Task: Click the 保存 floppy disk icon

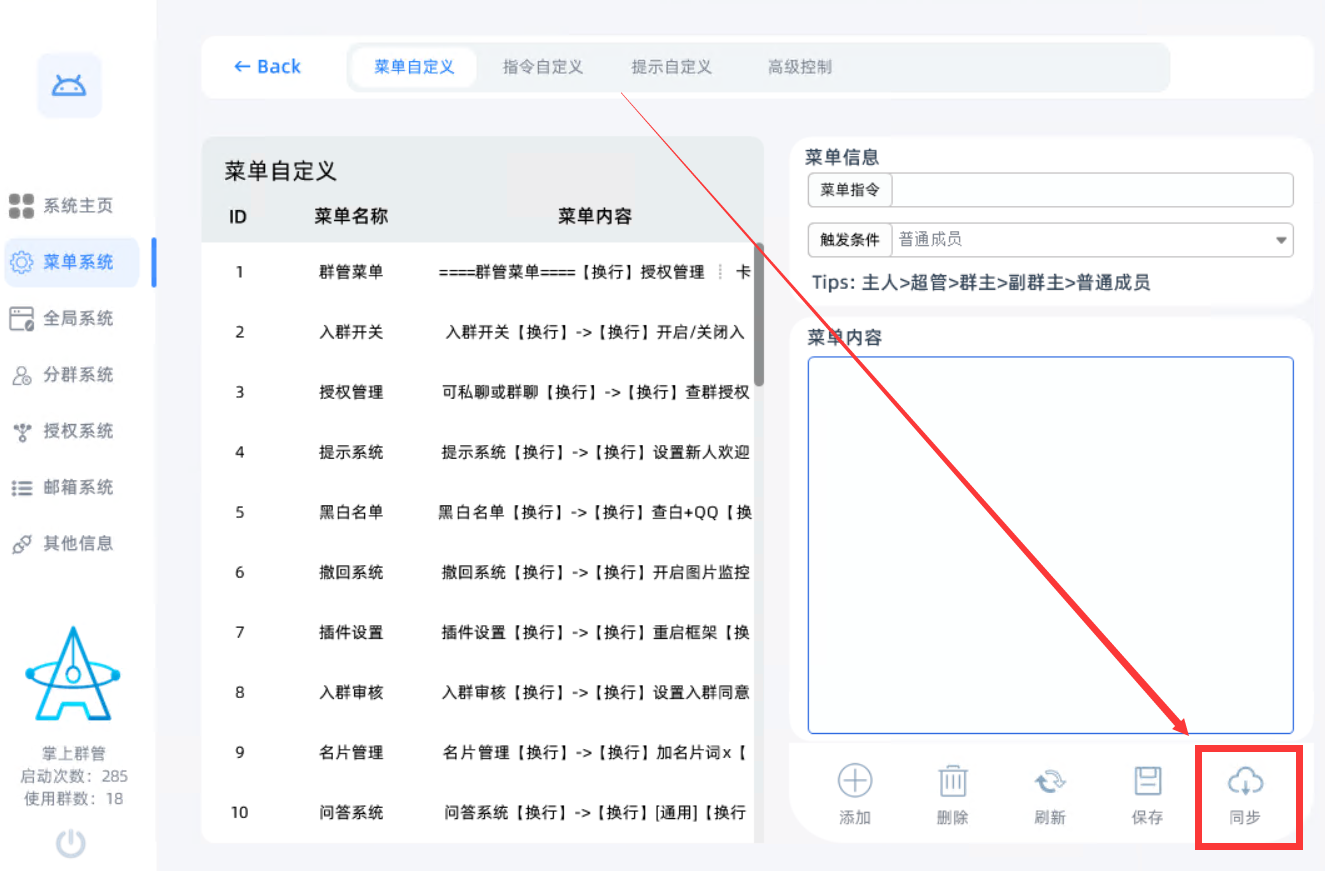Action: (1147, 781)
